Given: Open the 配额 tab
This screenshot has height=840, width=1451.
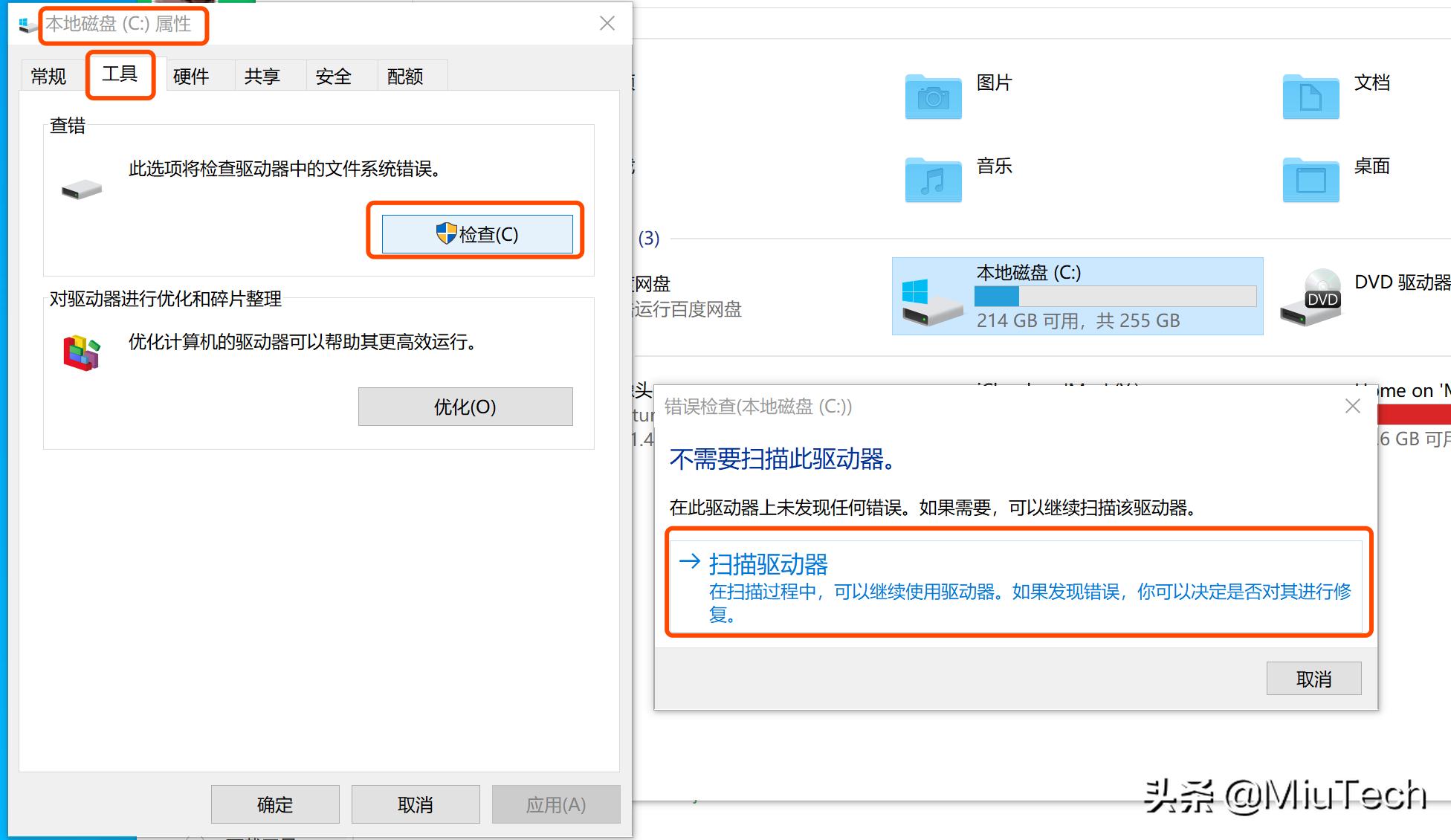Looking at the screenshot, I should click(404, 75).
